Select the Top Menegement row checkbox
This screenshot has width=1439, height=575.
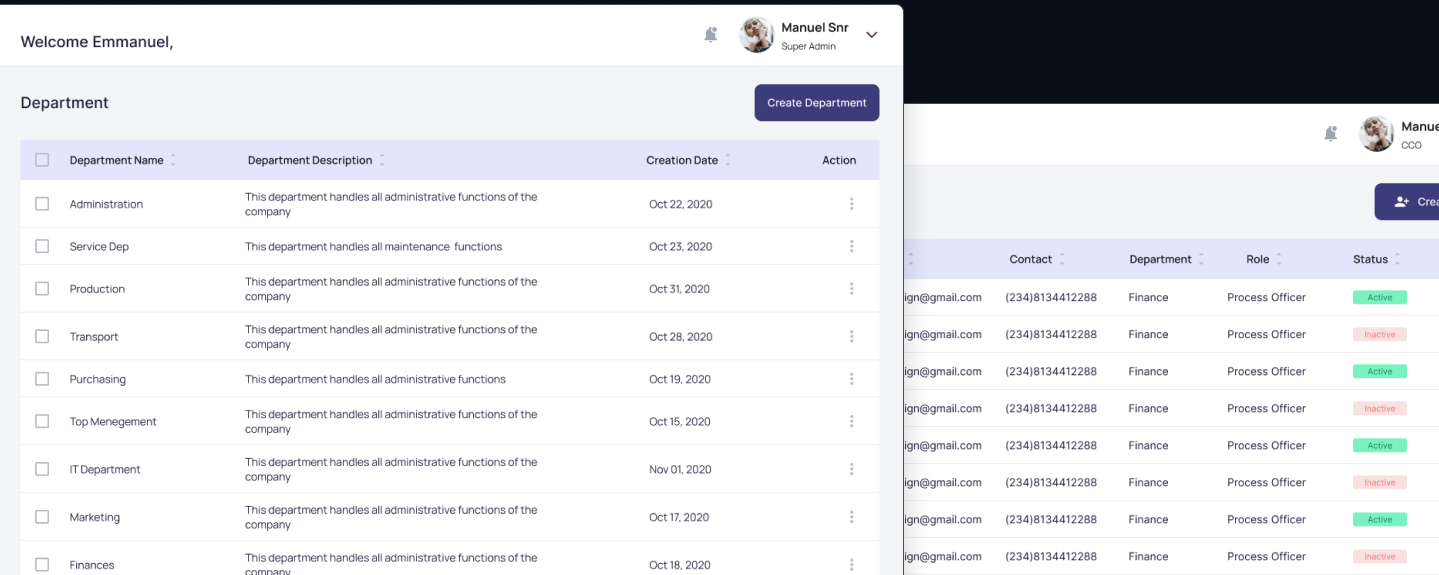pyautogui.click(x=42, y=421)
